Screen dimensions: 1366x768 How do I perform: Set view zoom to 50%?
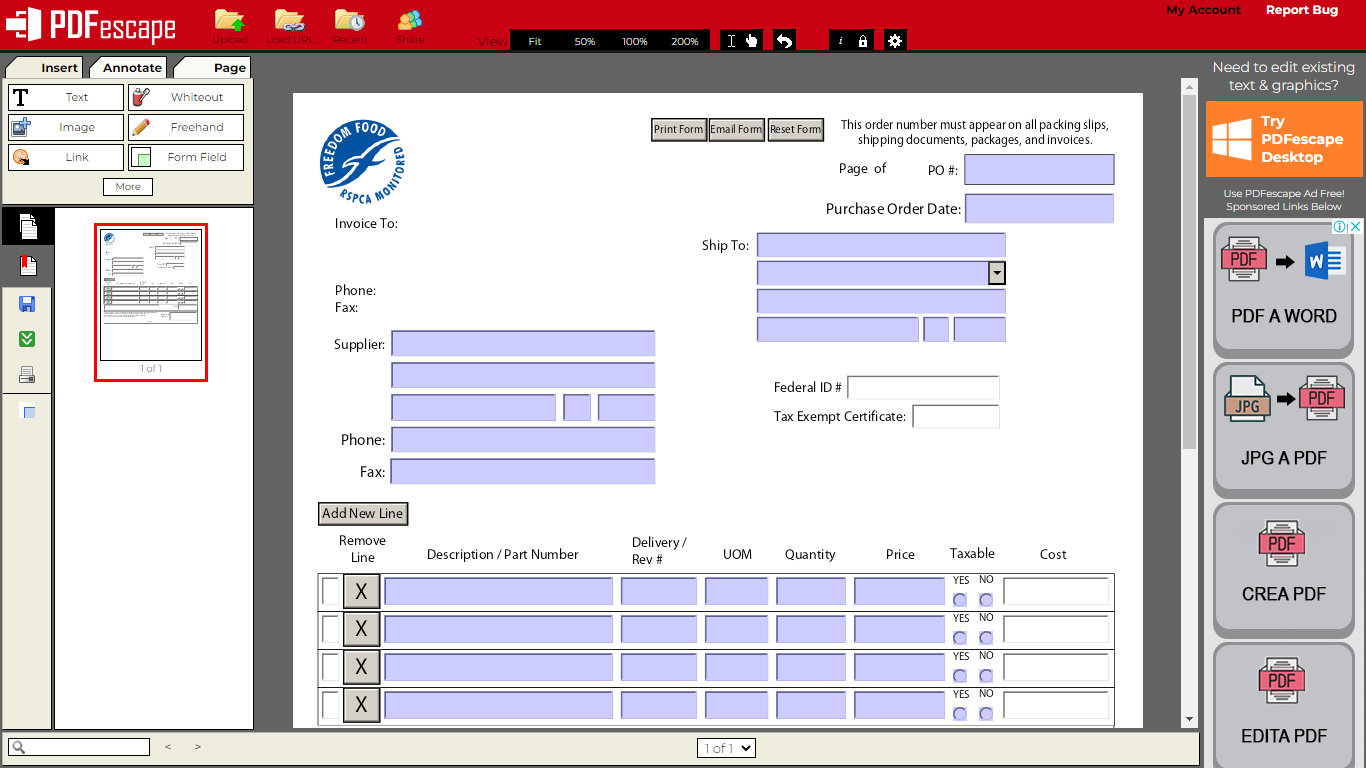point(585,41)
